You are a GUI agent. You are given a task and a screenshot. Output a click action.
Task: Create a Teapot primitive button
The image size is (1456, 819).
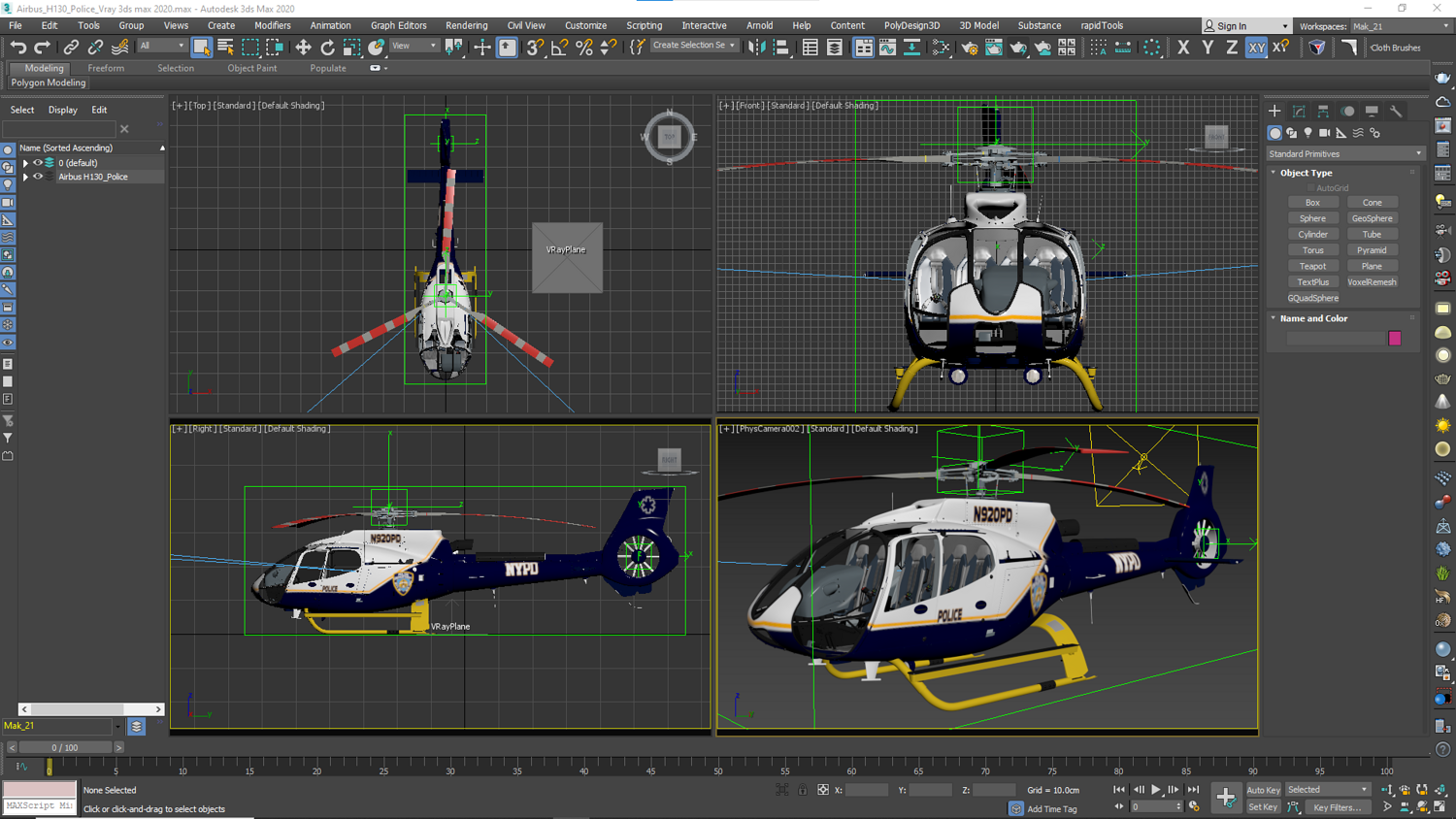pyautogui.click(x=1312, y=266)
